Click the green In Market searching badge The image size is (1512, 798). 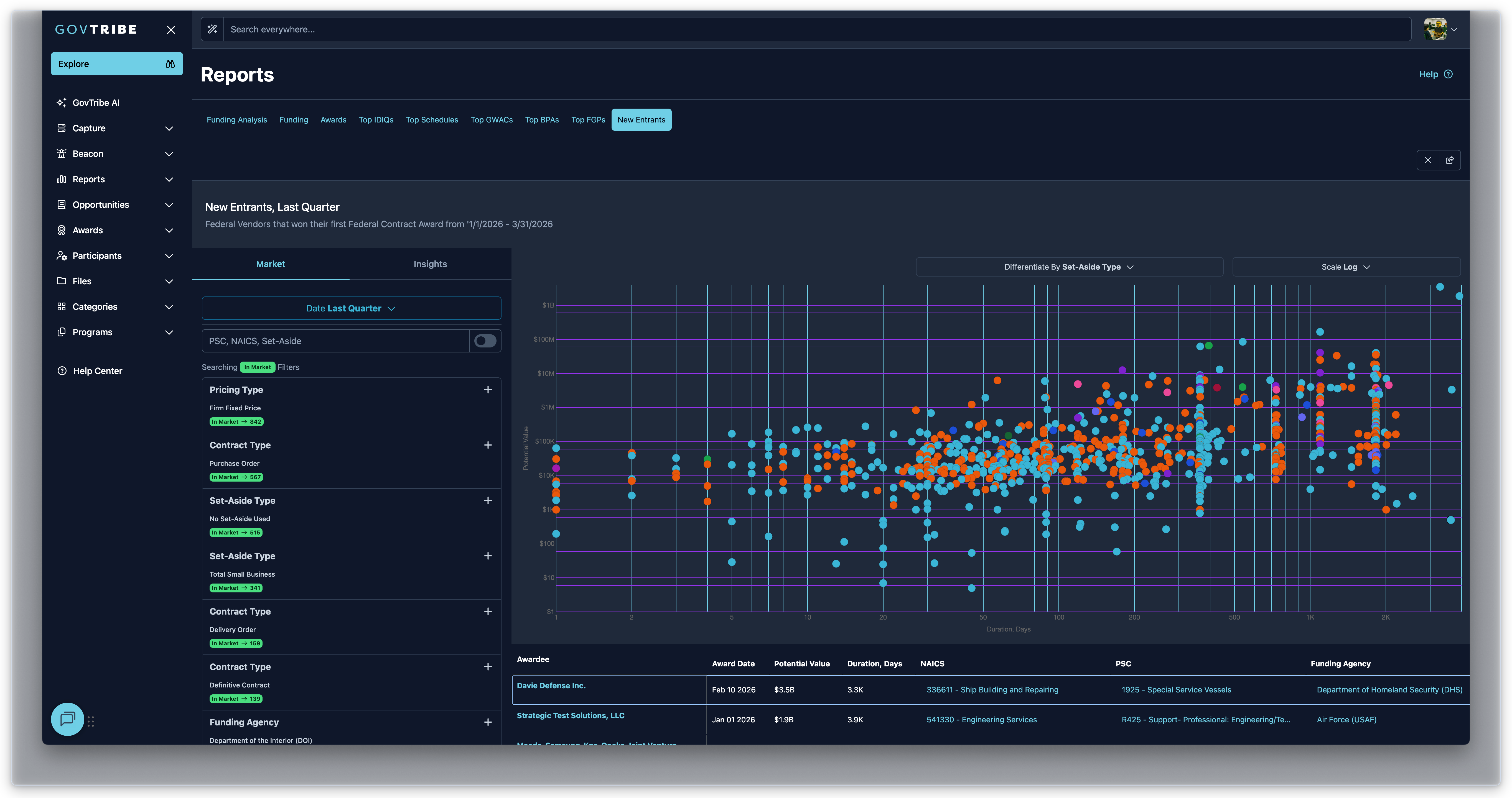(258, 367)
